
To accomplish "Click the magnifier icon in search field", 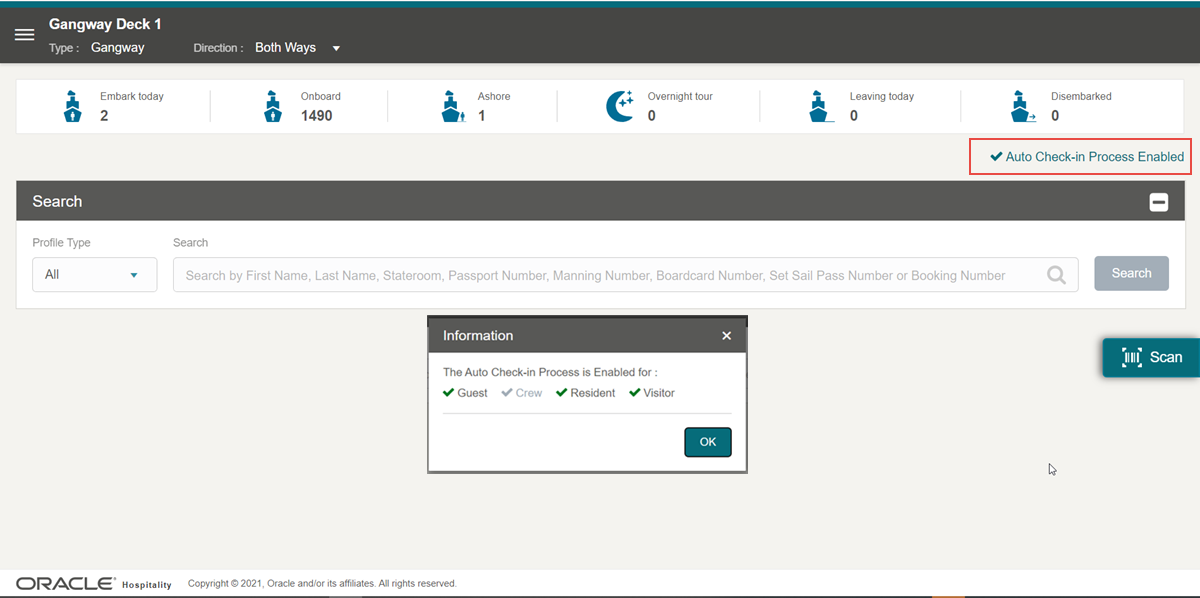I will (x=1056, y=275).
